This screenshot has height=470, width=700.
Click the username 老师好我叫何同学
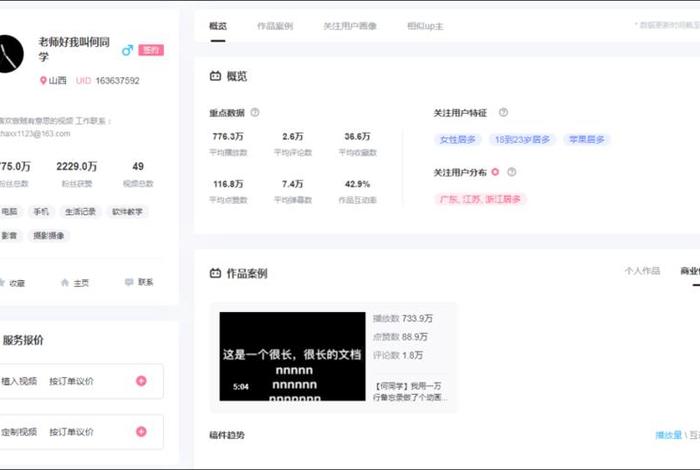(x=74, y=49)
